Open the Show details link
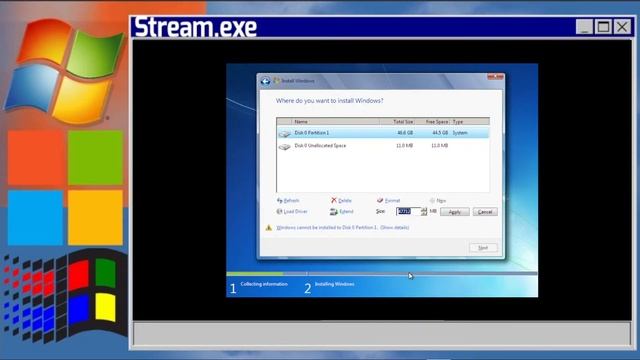The image size is (640, 360). [395, 227]
